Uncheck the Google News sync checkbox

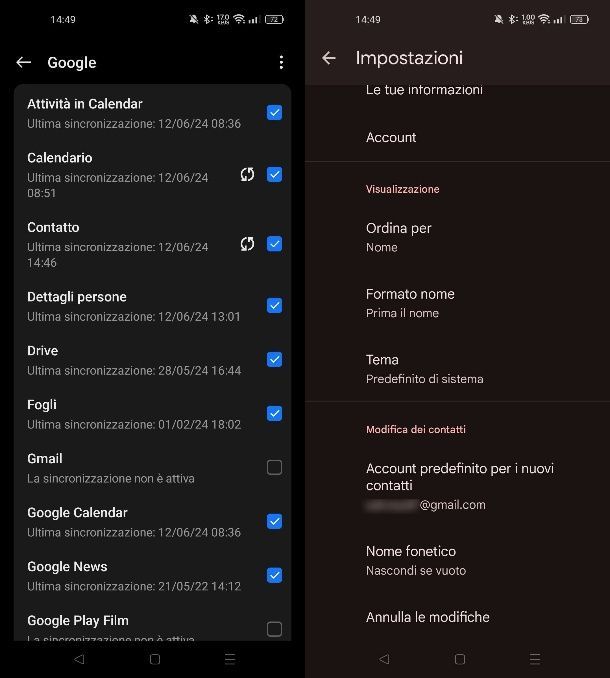[275, 576]
